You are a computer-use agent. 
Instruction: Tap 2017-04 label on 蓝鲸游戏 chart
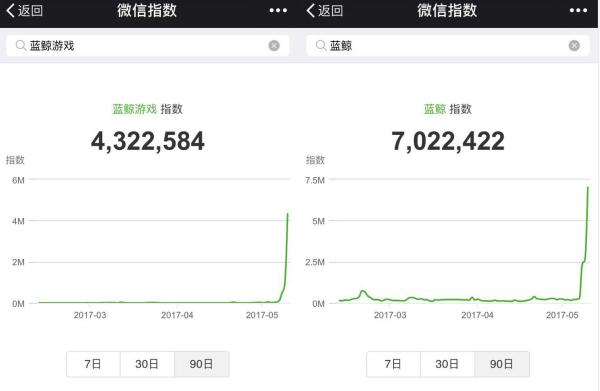[x=177, y=315]
